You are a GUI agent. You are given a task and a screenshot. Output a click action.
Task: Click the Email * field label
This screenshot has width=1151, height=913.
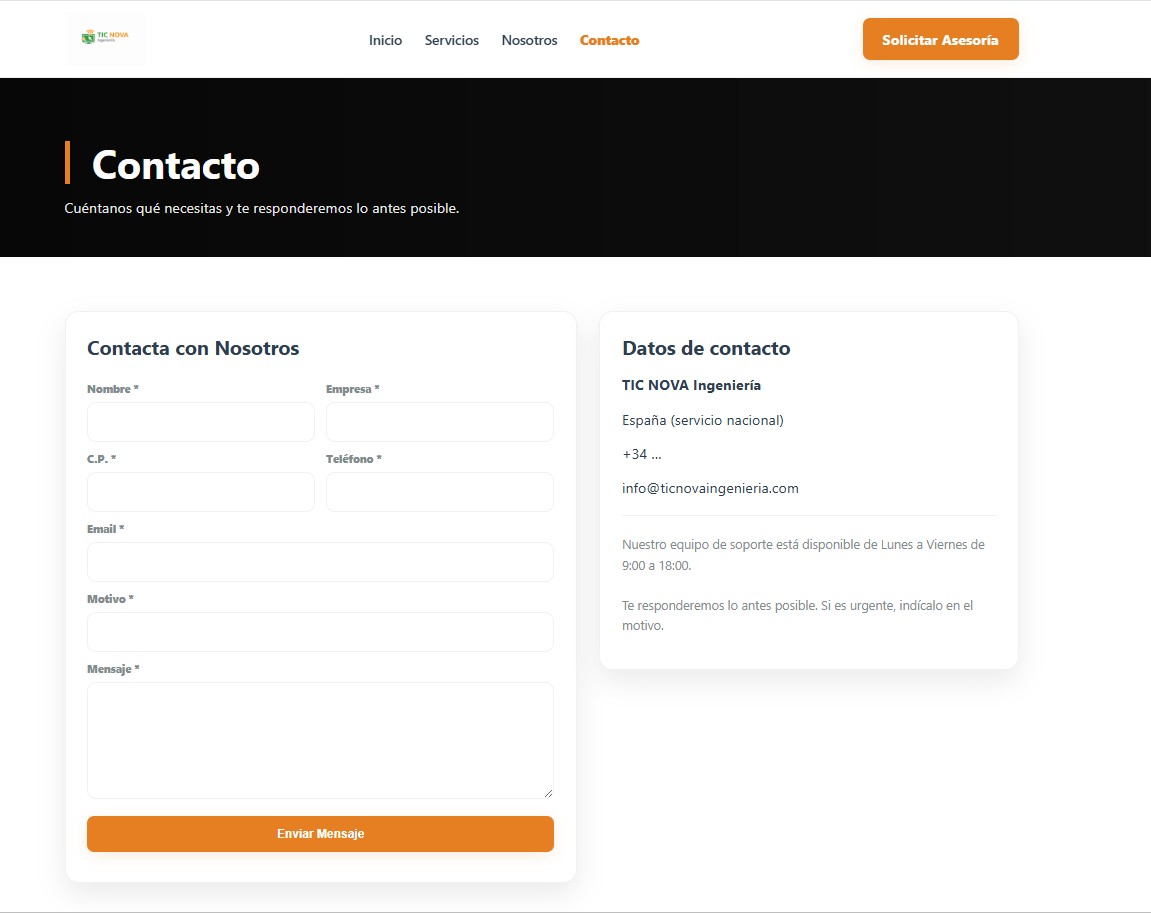pos(106,529)
